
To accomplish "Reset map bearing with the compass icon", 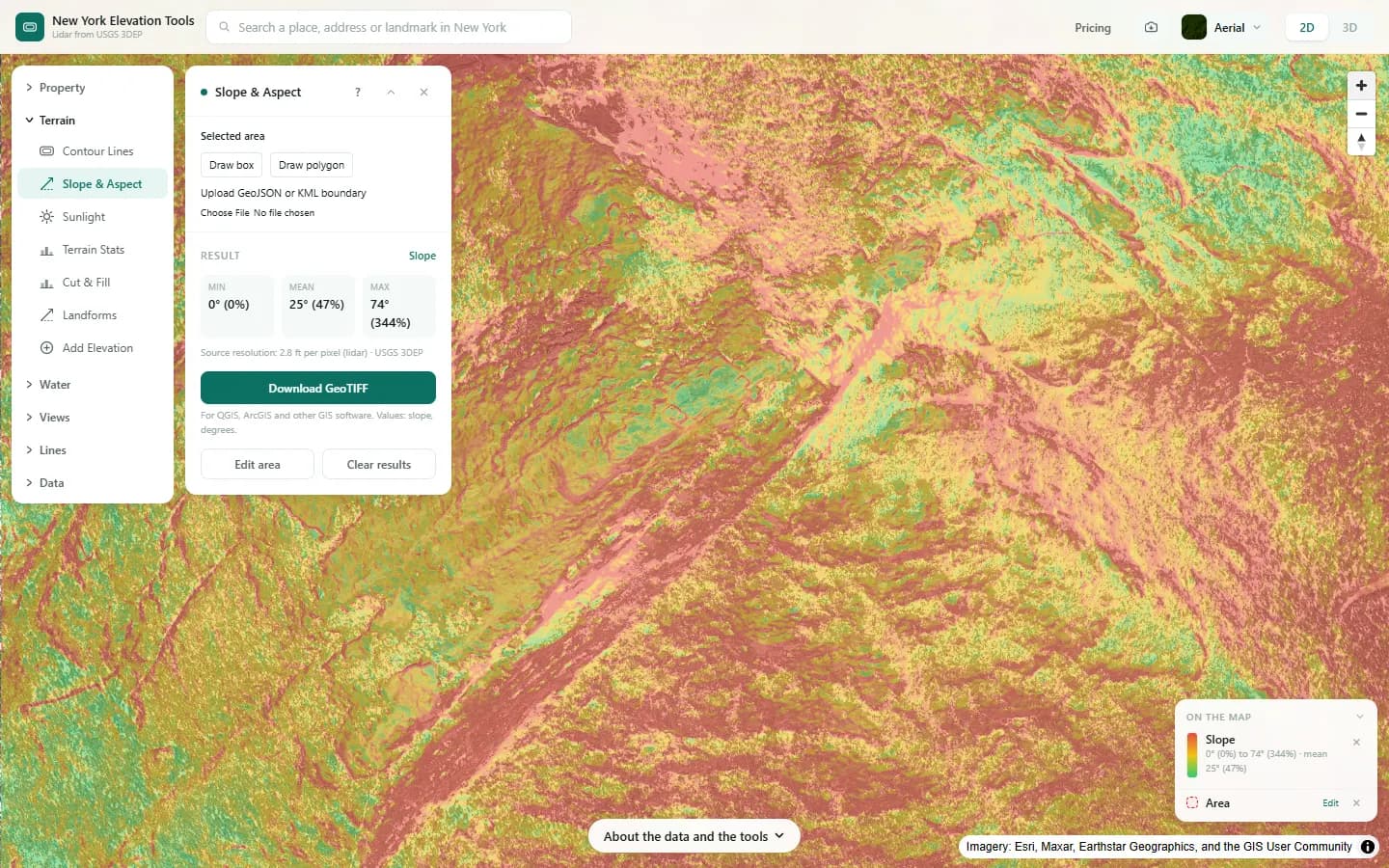I will pos(1361,142).
